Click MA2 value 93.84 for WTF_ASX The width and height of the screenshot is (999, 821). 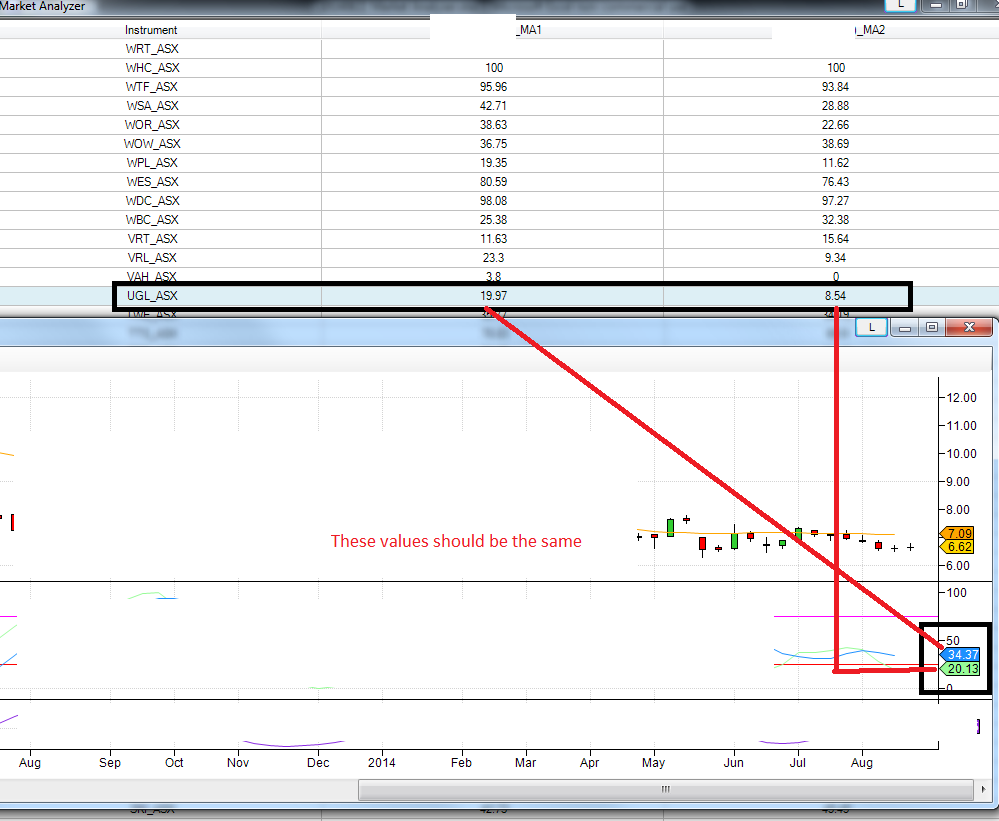[x=835, y=87]
